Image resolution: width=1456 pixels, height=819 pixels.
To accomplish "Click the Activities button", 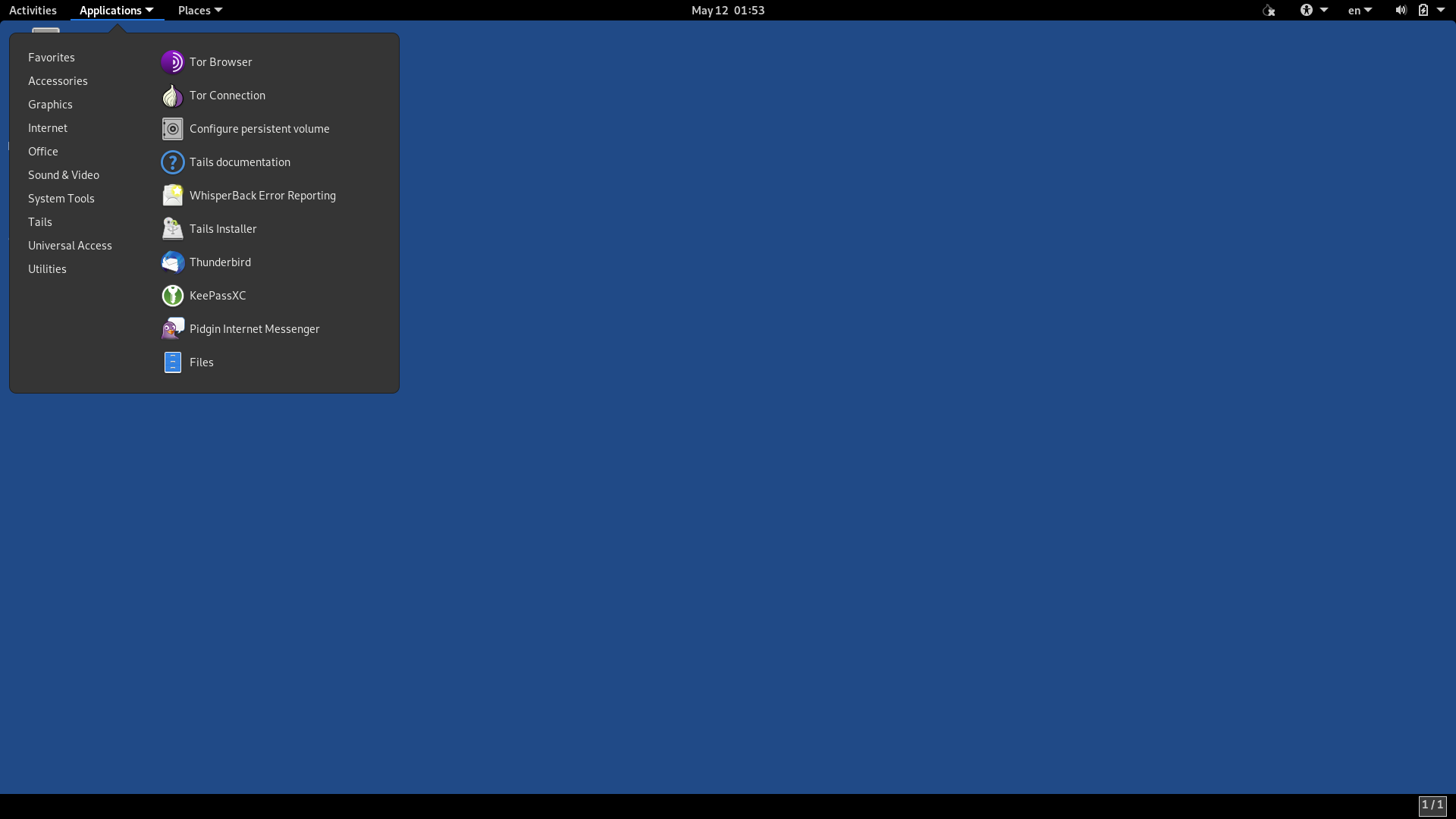I will point(33,11).
